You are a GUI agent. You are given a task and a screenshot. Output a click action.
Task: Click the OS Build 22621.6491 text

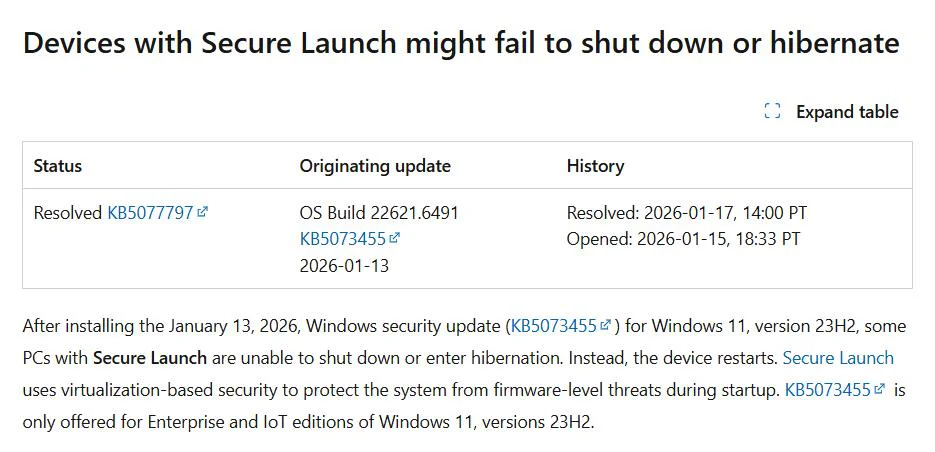click(x=379, y=213)
